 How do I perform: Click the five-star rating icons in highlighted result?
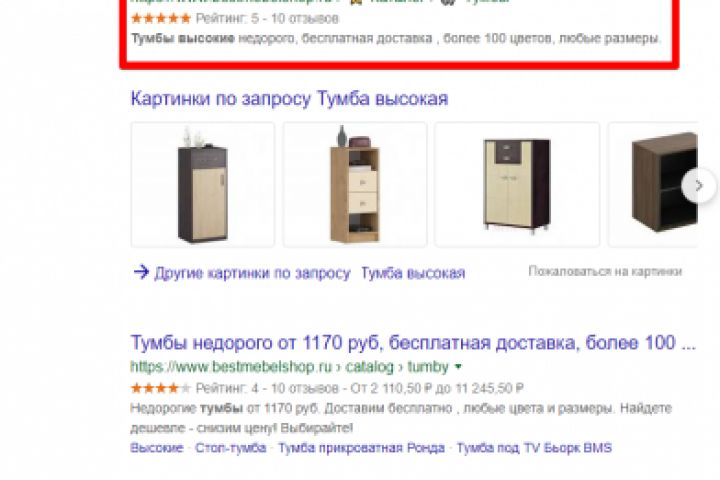pyautogui.click(x=160, y=18)
